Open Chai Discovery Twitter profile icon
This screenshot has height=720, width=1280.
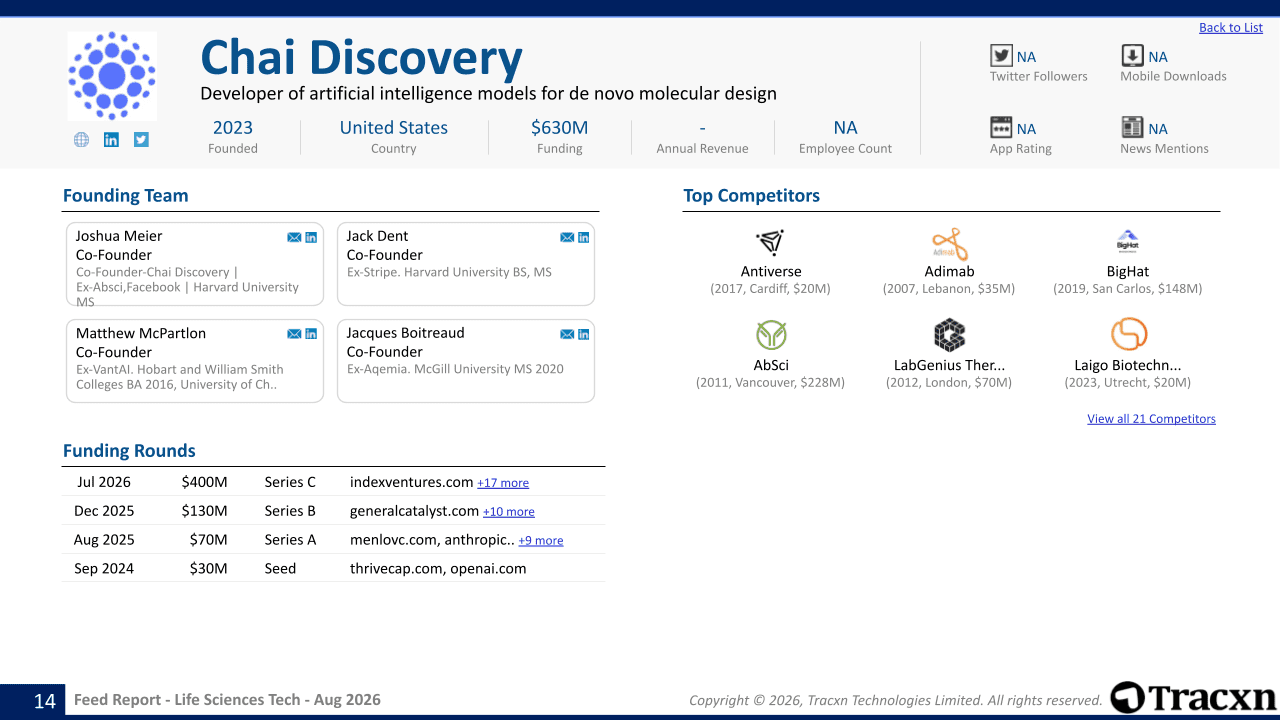coord(141,140)
